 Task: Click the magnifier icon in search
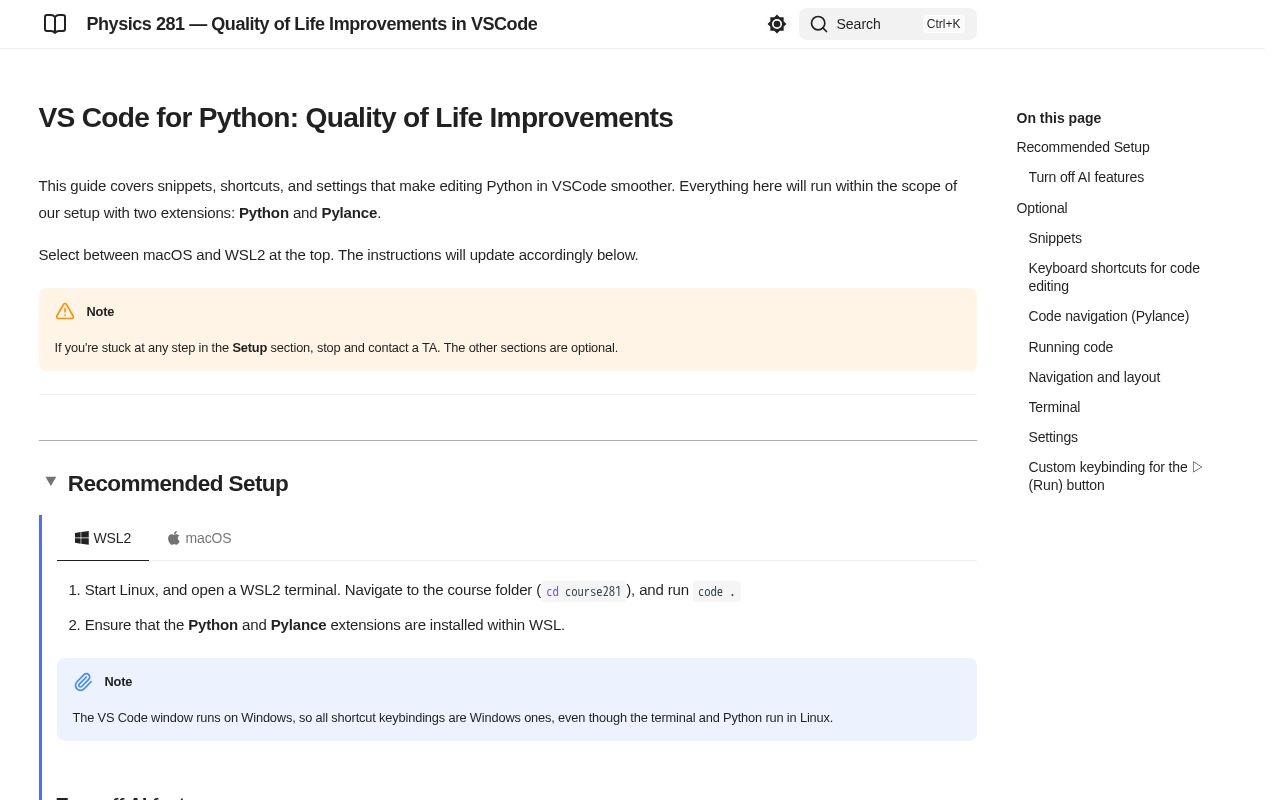[819, 24]
